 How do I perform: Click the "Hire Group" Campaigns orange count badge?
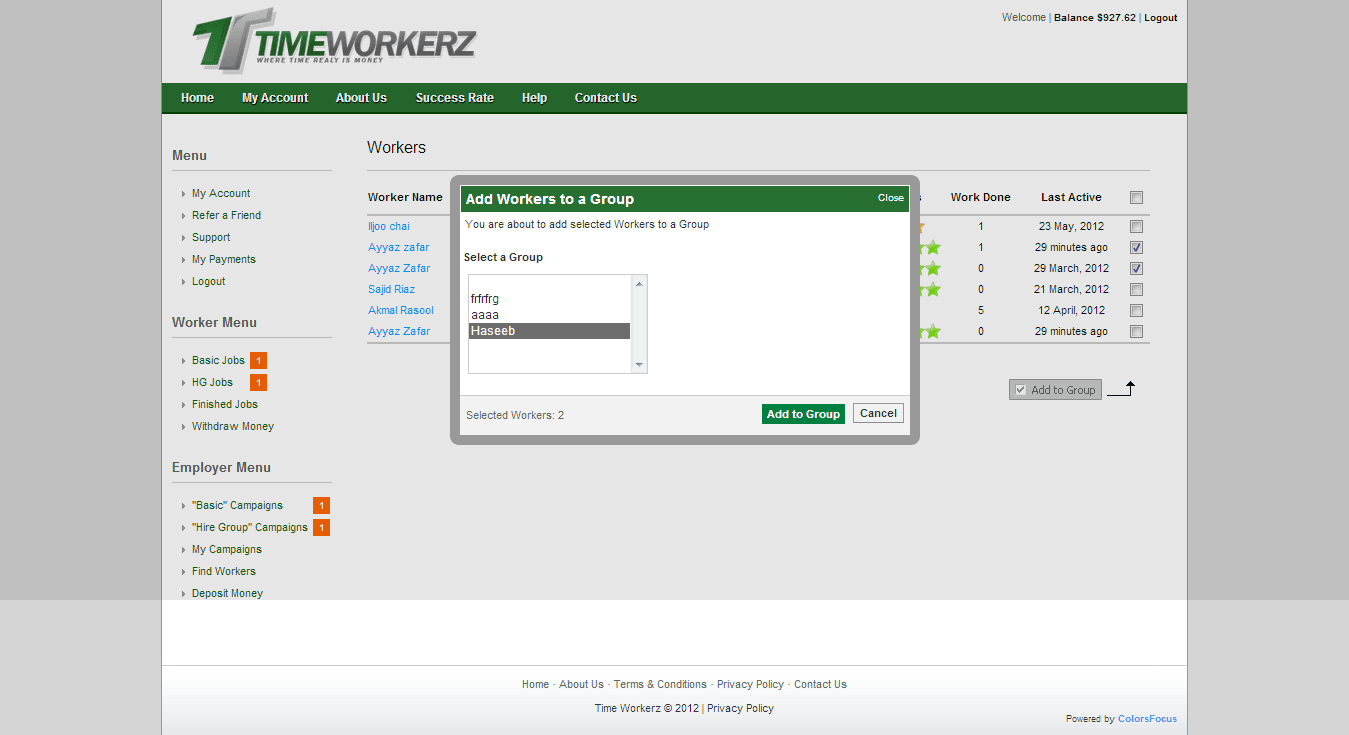point(321,528)
